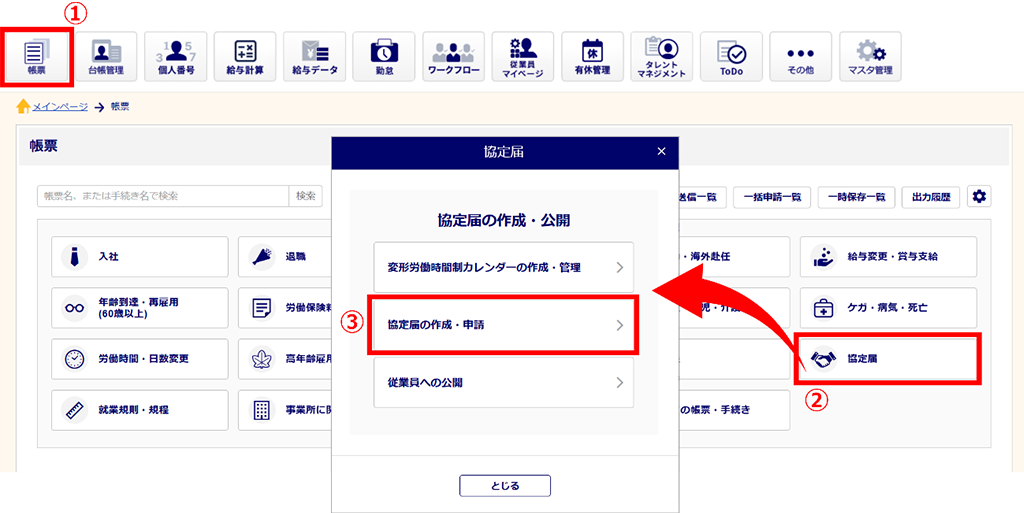Select the 個人番号 toolbar icon

click(175, 58)
